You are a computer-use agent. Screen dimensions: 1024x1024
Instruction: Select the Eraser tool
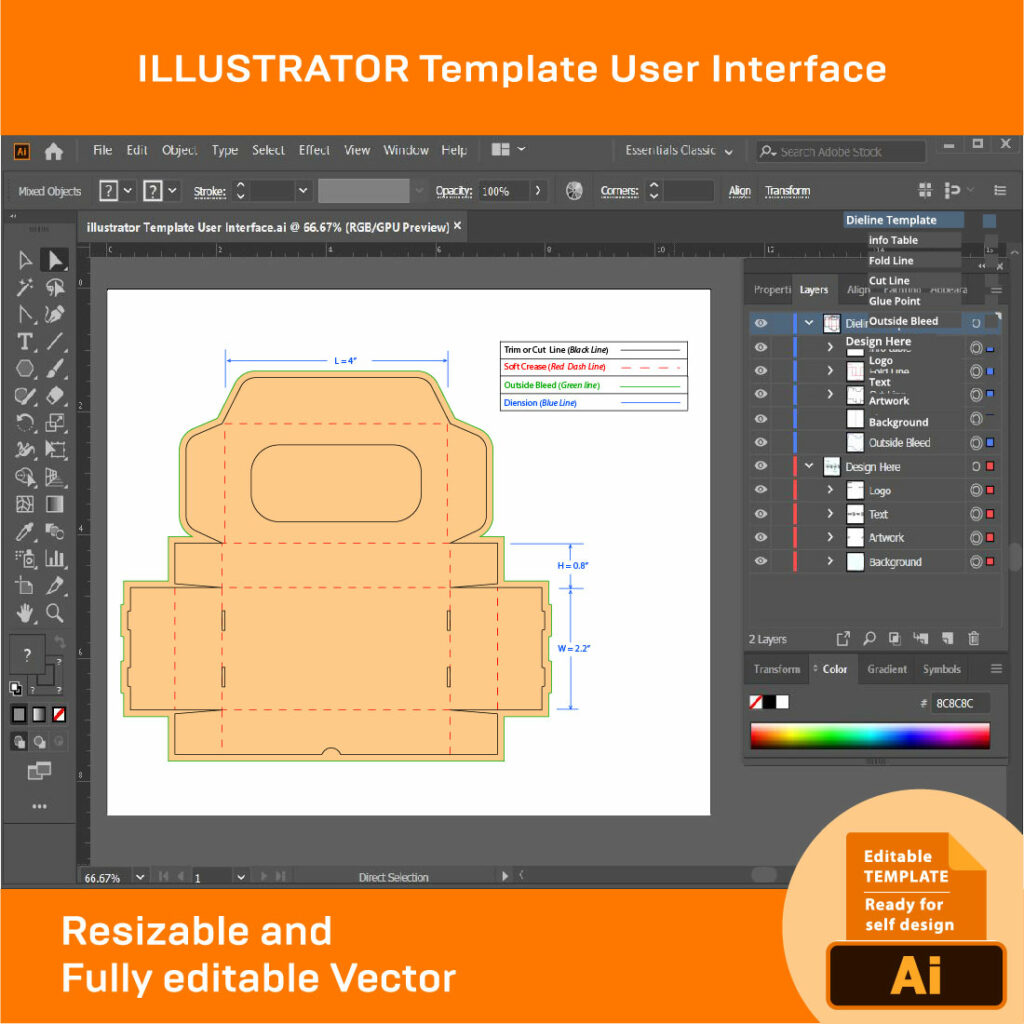(x=56, y=395)
